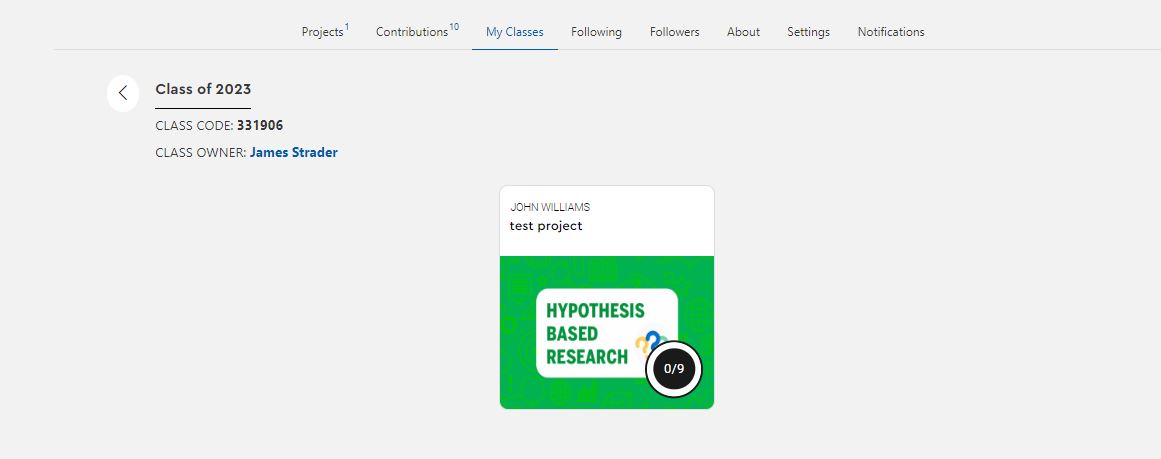The image size is (1161, 459).
Task: Click the JOHN WILLIAMS name on card
Action: point(550,207)
